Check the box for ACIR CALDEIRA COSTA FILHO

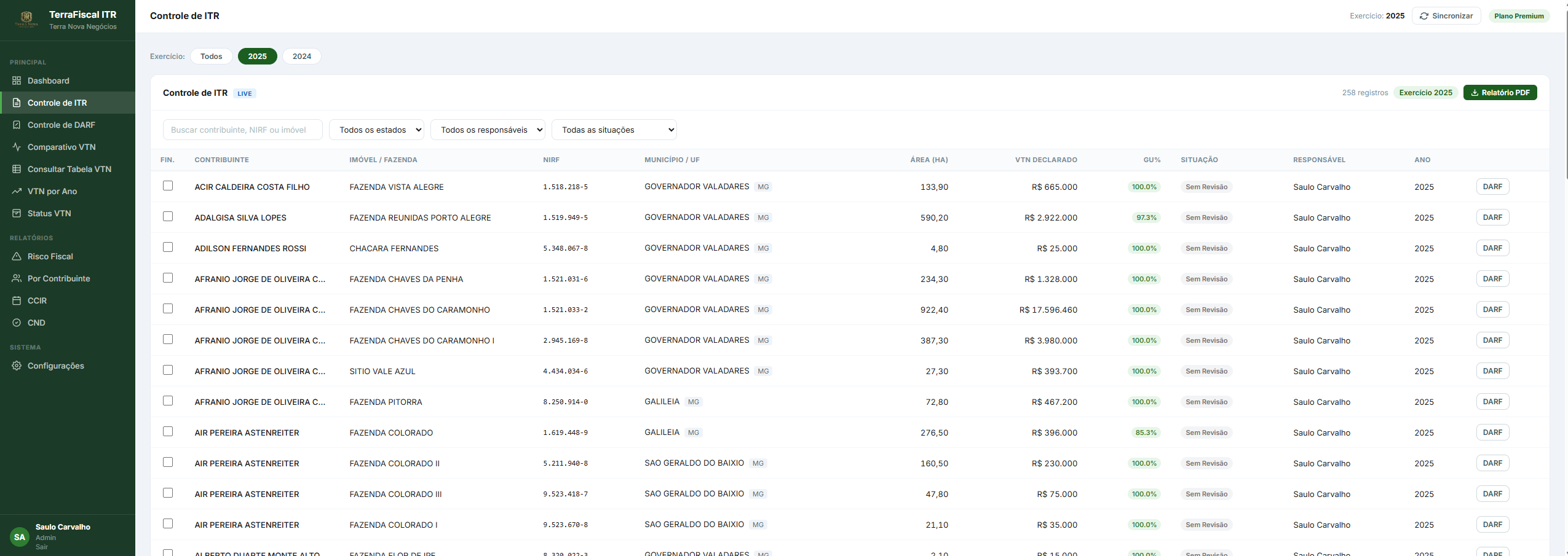[168, 186]
